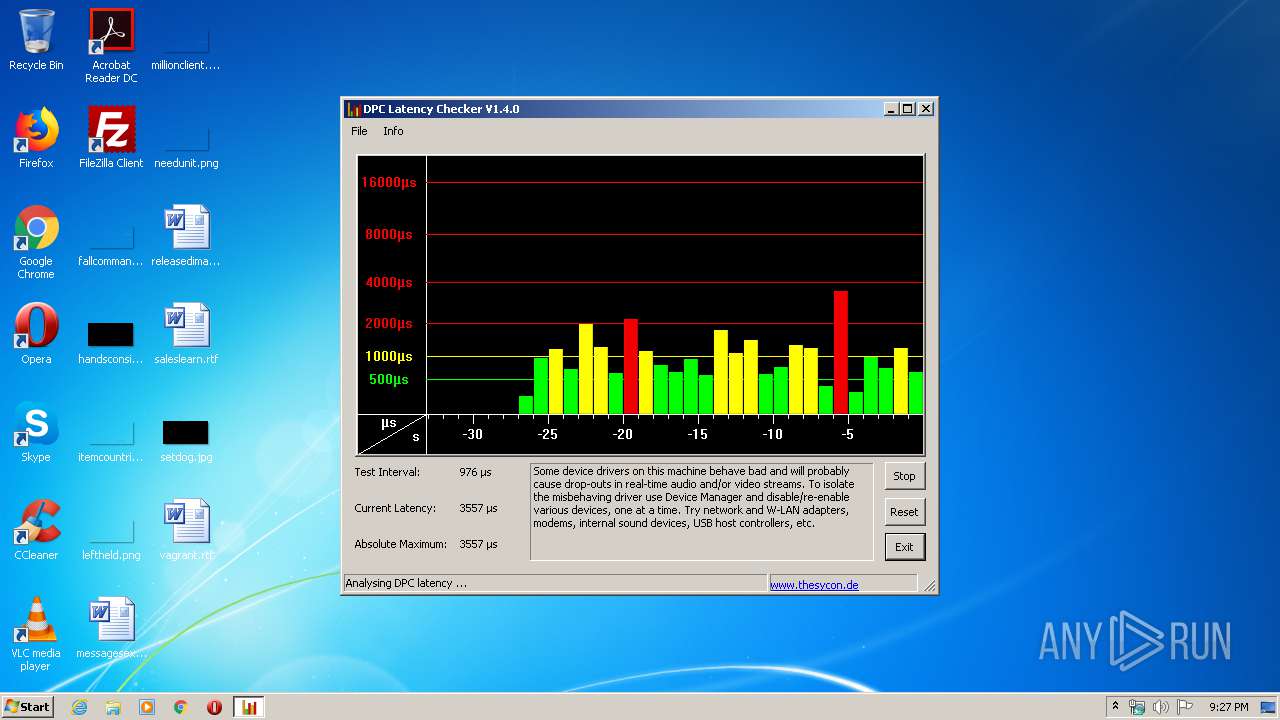Show hidden tray icons arrow
The width and height of the screenshot is (1280, 720).
click(1115, 707)
